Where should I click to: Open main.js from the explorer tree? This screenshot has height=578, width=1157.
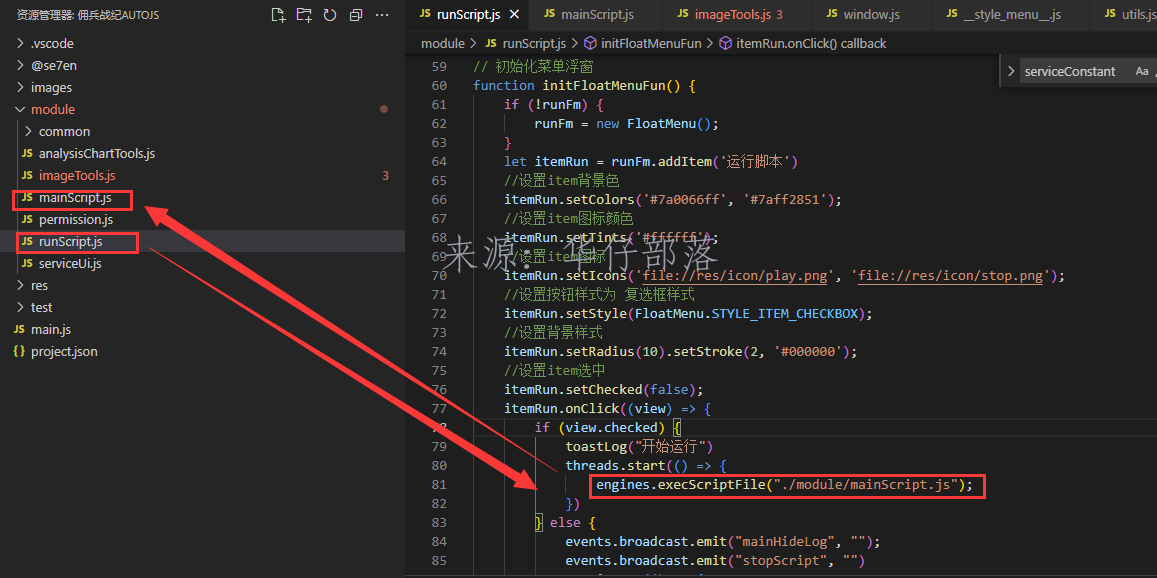pyautogui.click(x=202, y=329)
